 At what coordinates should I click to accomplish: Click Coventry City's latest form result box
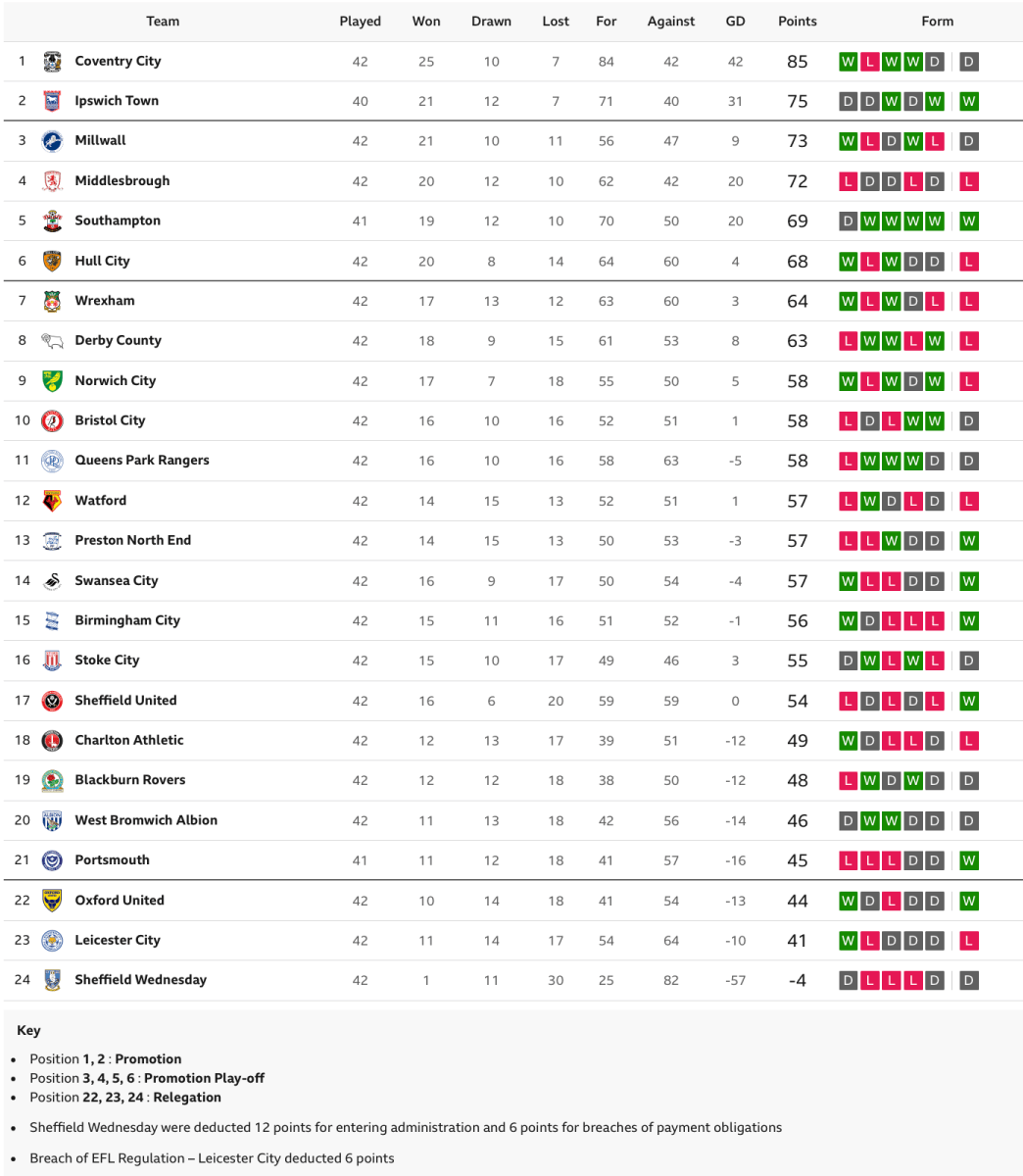[x=968, y=62]
